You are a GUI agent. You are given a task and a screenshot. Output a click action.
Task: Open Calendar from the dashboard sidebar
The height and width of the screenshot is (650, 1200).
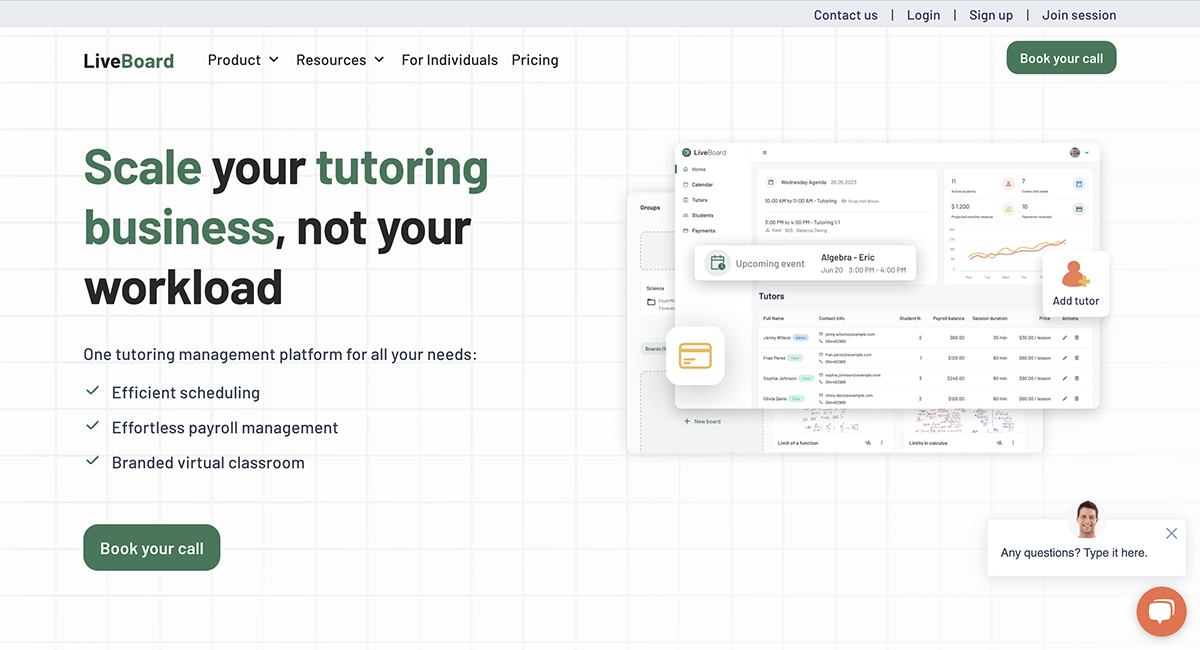(x=687, y=184)
